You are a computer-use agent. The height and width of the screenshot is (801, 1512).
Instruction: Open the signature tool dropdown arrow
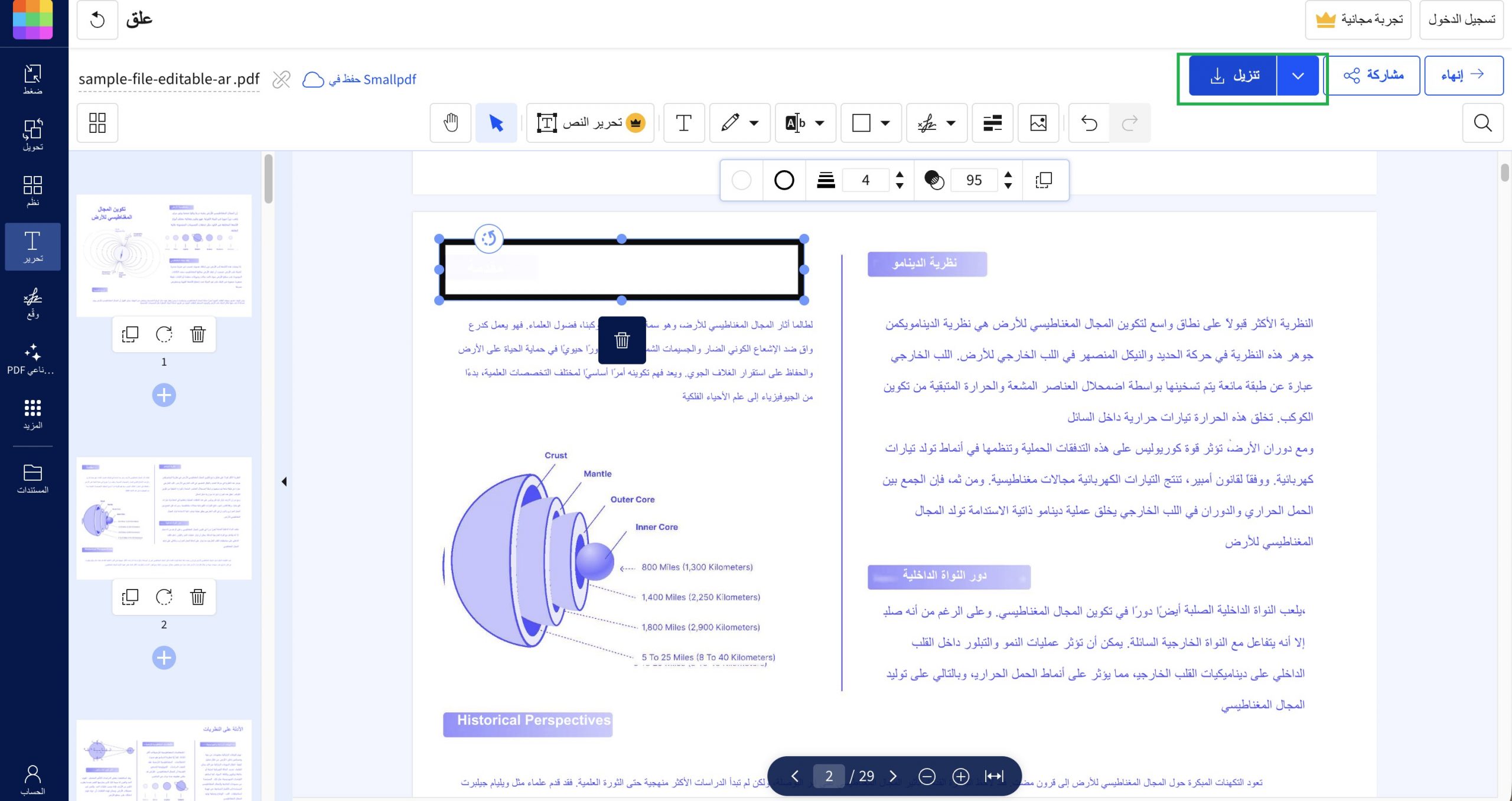951,123
